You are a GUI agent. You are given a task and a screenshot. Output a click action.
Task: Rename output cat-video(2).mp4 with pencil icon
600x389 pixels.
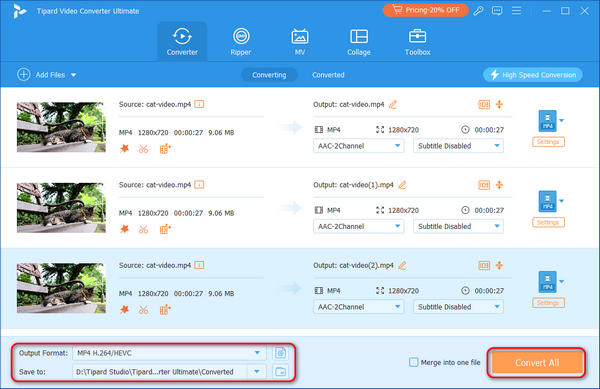click(x=402, y=265)
